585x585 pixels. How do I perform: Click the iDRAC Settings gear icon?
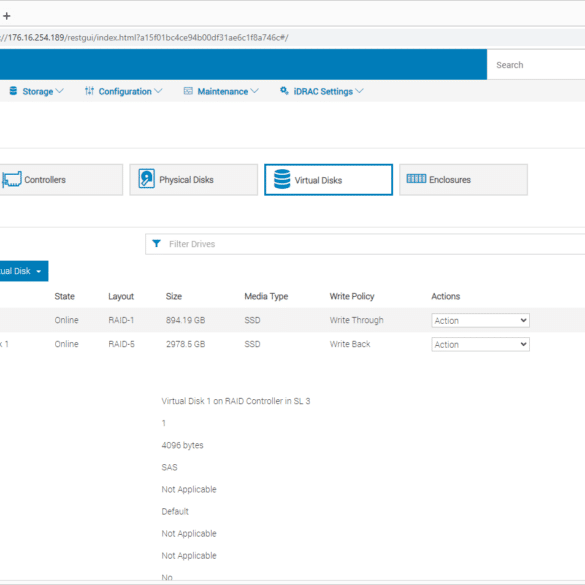pos(284,91)
